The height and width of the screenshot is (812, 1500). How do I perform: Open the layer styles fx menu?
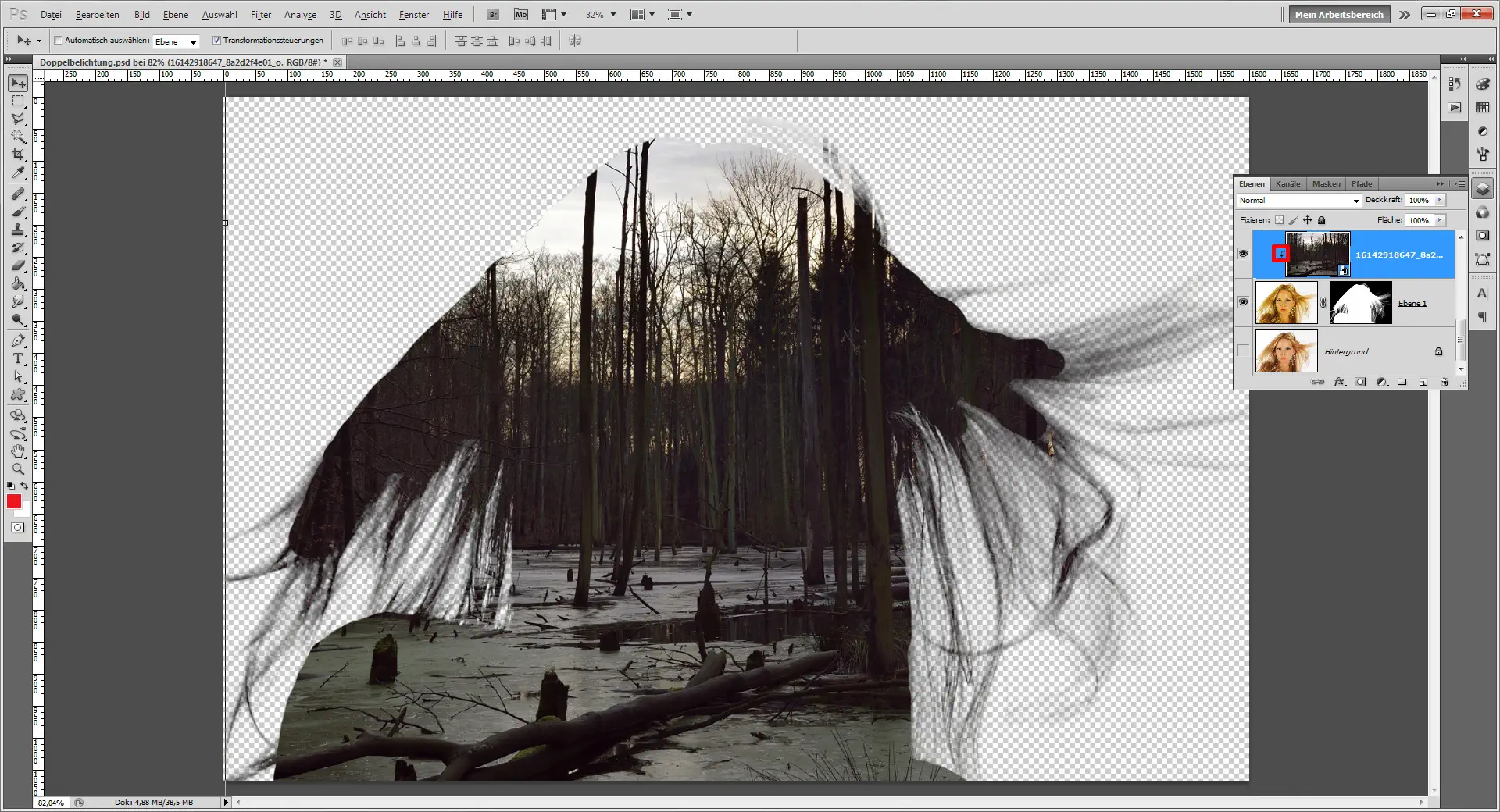tap(1339, 383)
